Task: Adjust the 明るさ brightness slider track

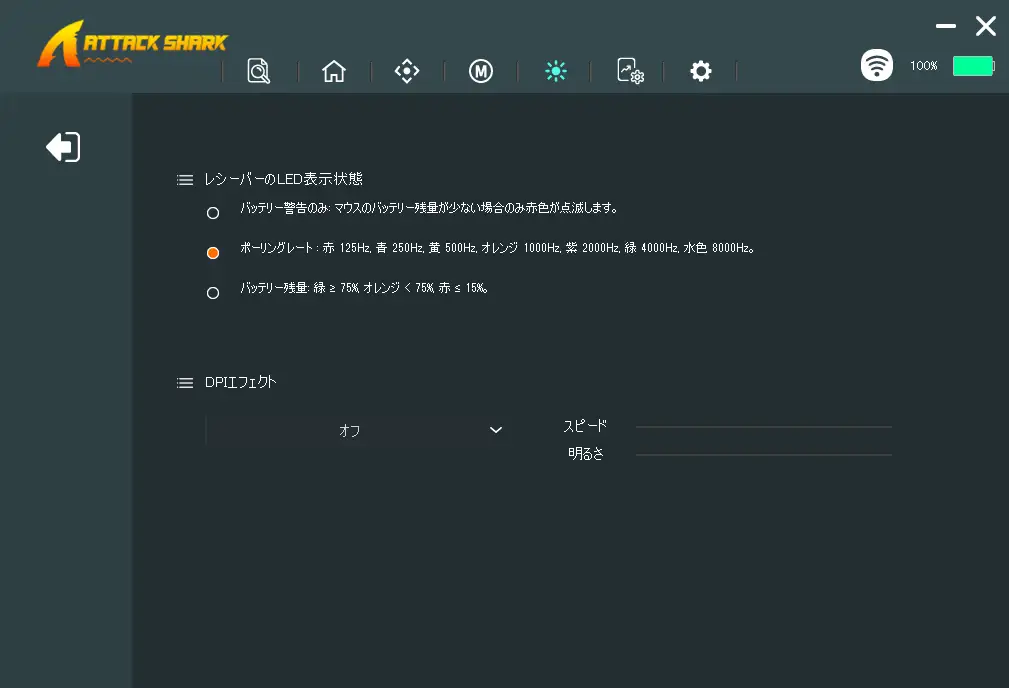Action: pos(763,455)
